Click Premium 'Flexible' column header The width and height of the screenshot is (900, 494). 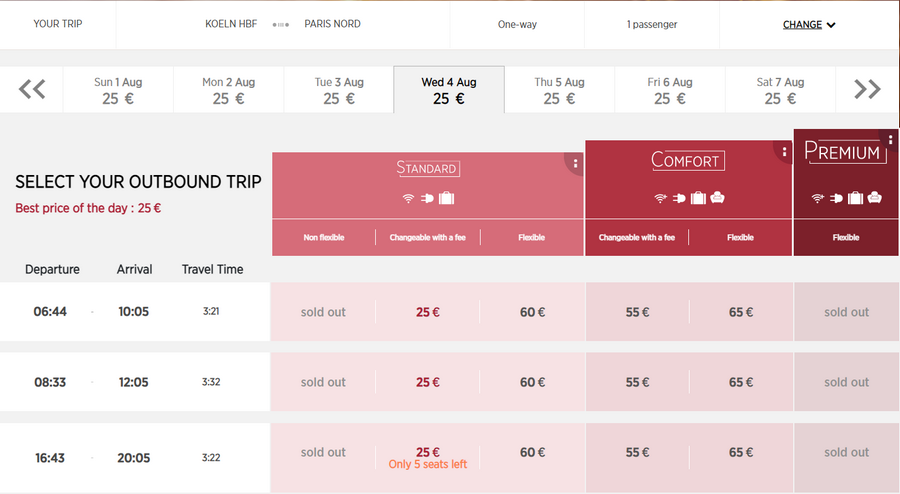(846, 238)
